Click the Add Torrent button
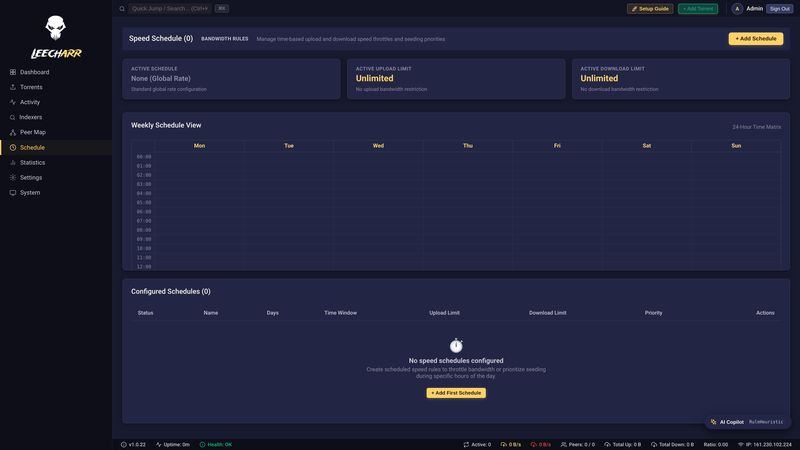 pyautogui.click(x=698, y=9)
